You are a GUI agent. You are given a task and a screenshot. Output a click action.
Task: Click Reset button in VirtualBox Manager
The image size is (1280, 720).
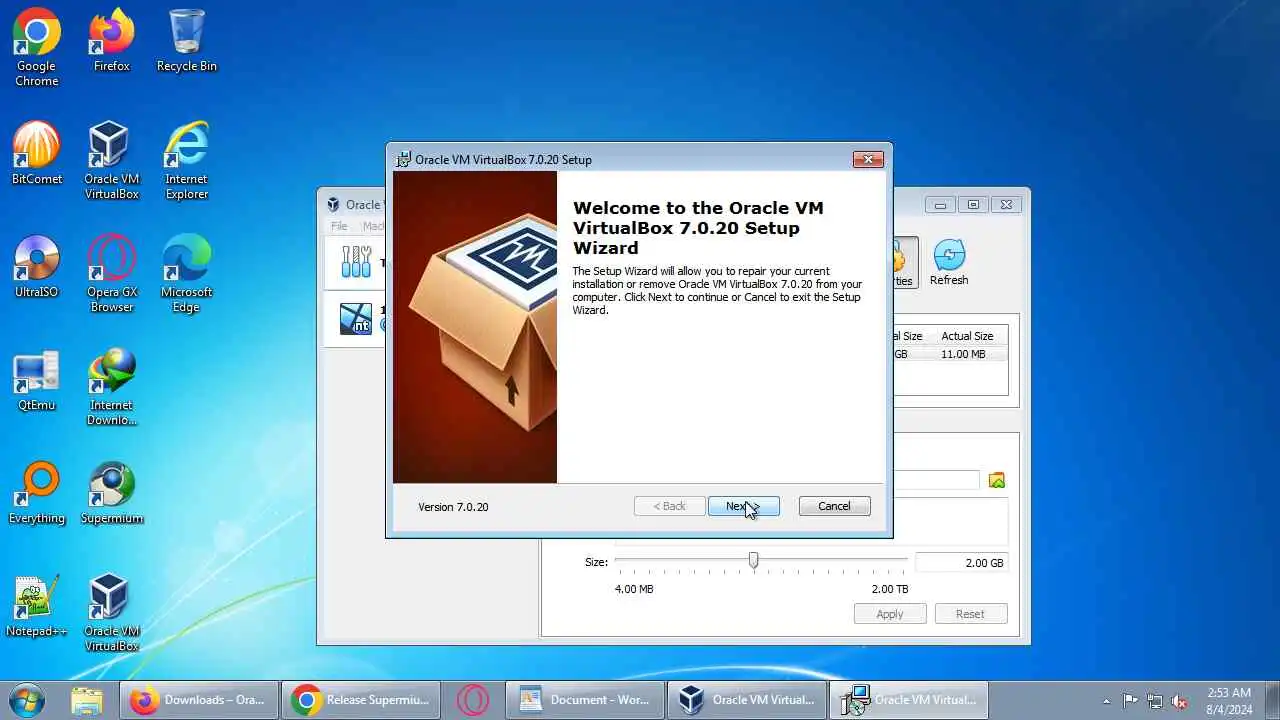[x=970, y=614]
